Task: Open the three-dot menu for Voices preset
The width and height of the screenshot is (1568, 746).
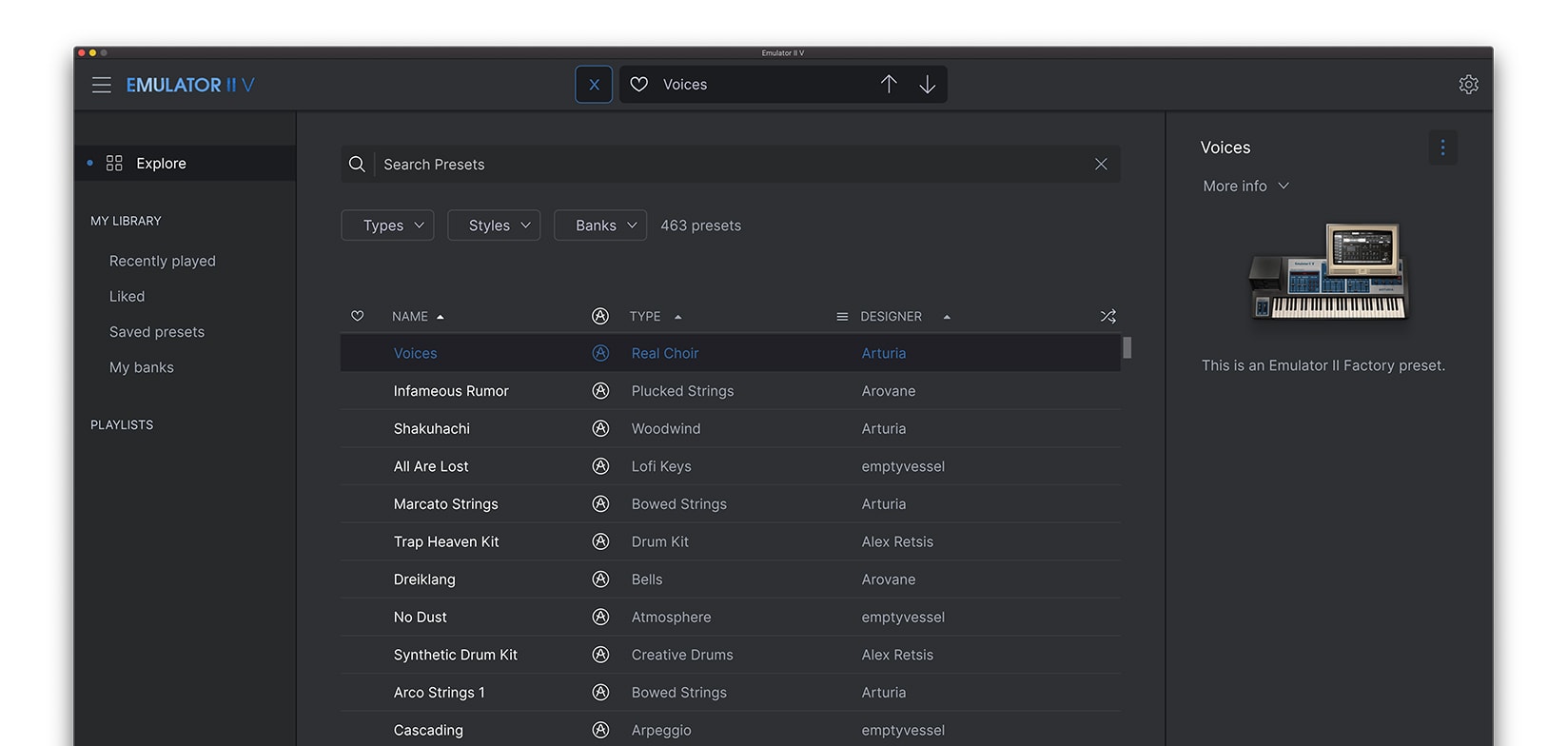Action: click(x=1442, y=147)
